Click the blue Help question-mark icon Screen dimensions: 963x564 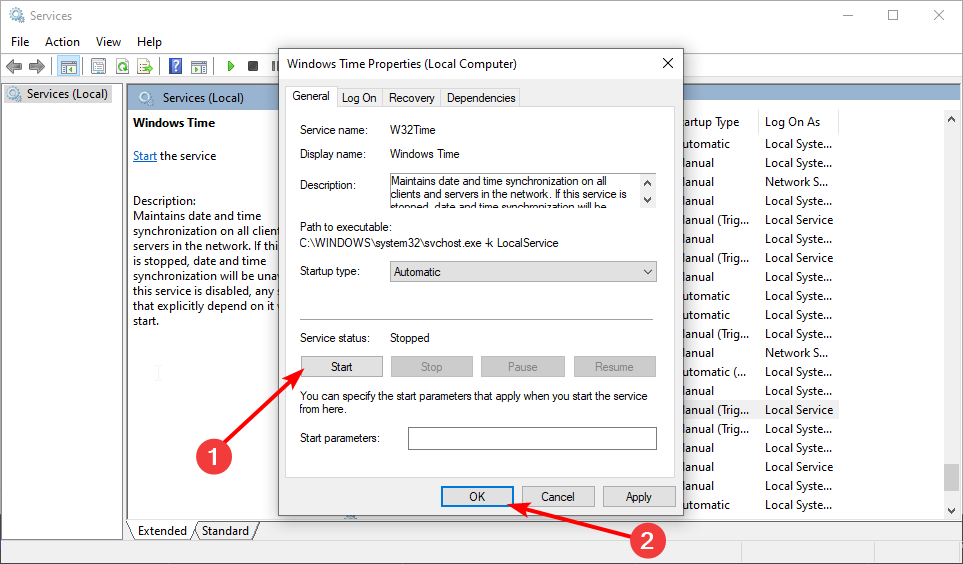176,66
